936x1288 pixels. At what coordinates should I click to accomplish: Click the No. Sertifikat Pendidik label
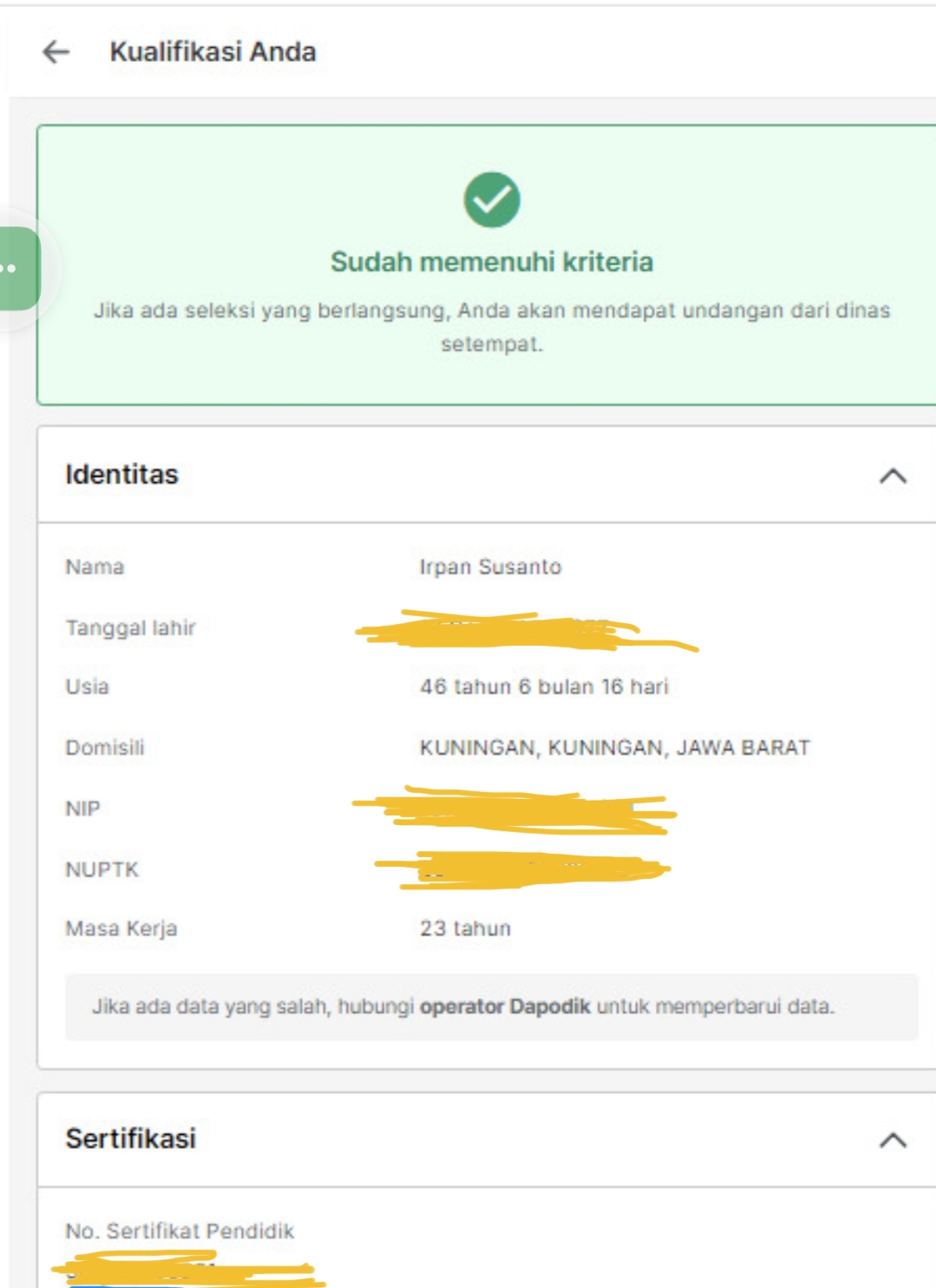pos(179,1231)
